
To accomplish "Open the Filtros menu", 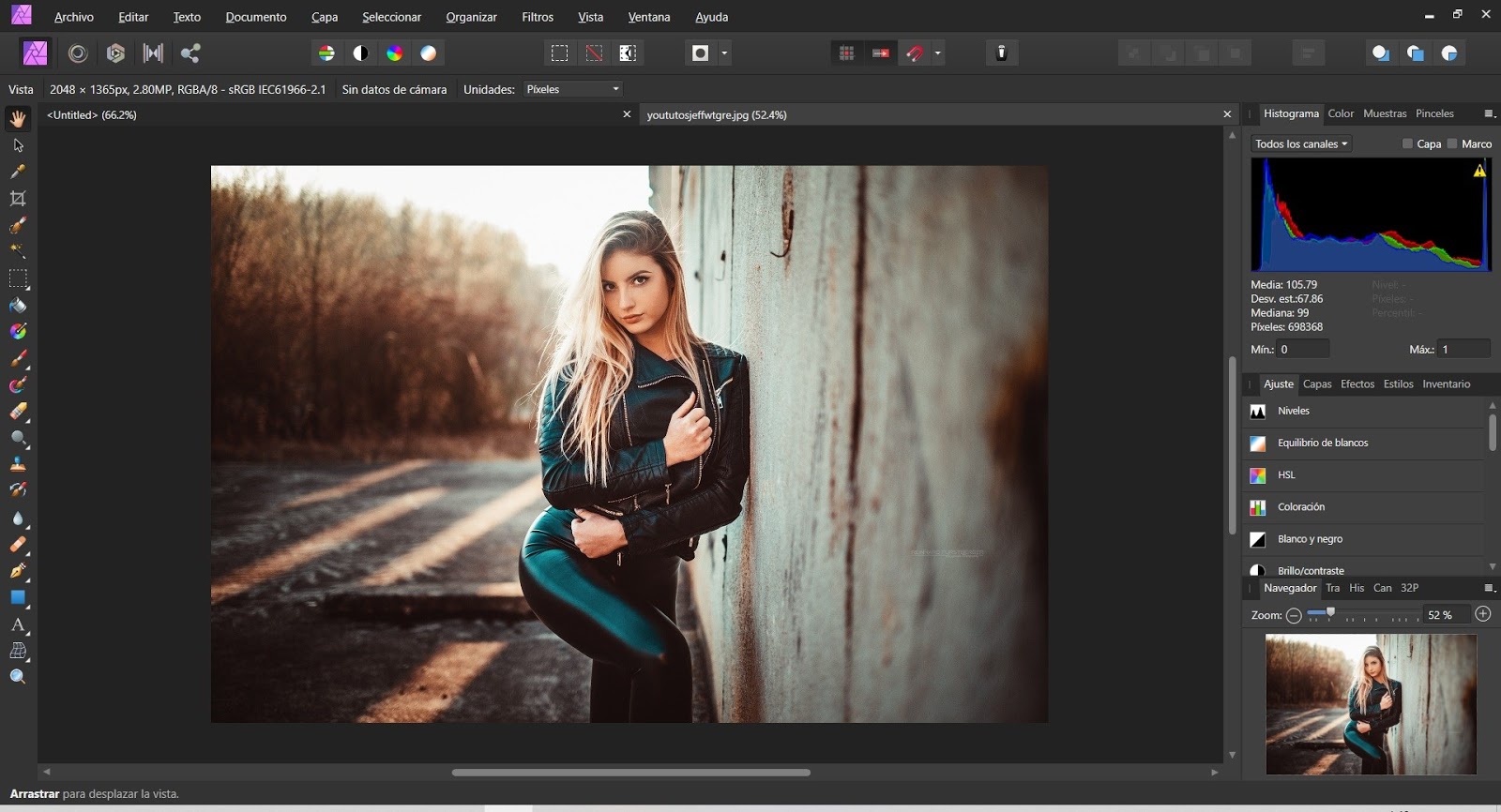I will (x=538, y=17).
